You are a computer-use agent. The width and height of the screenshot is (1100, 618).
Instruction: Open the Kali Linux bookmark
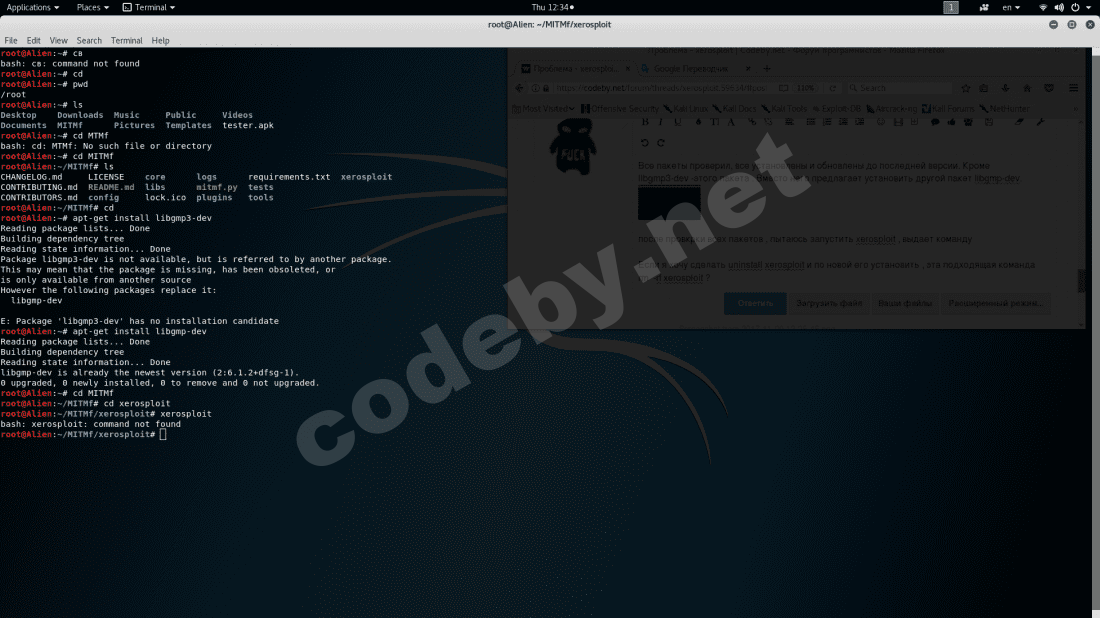coord(686,109)
